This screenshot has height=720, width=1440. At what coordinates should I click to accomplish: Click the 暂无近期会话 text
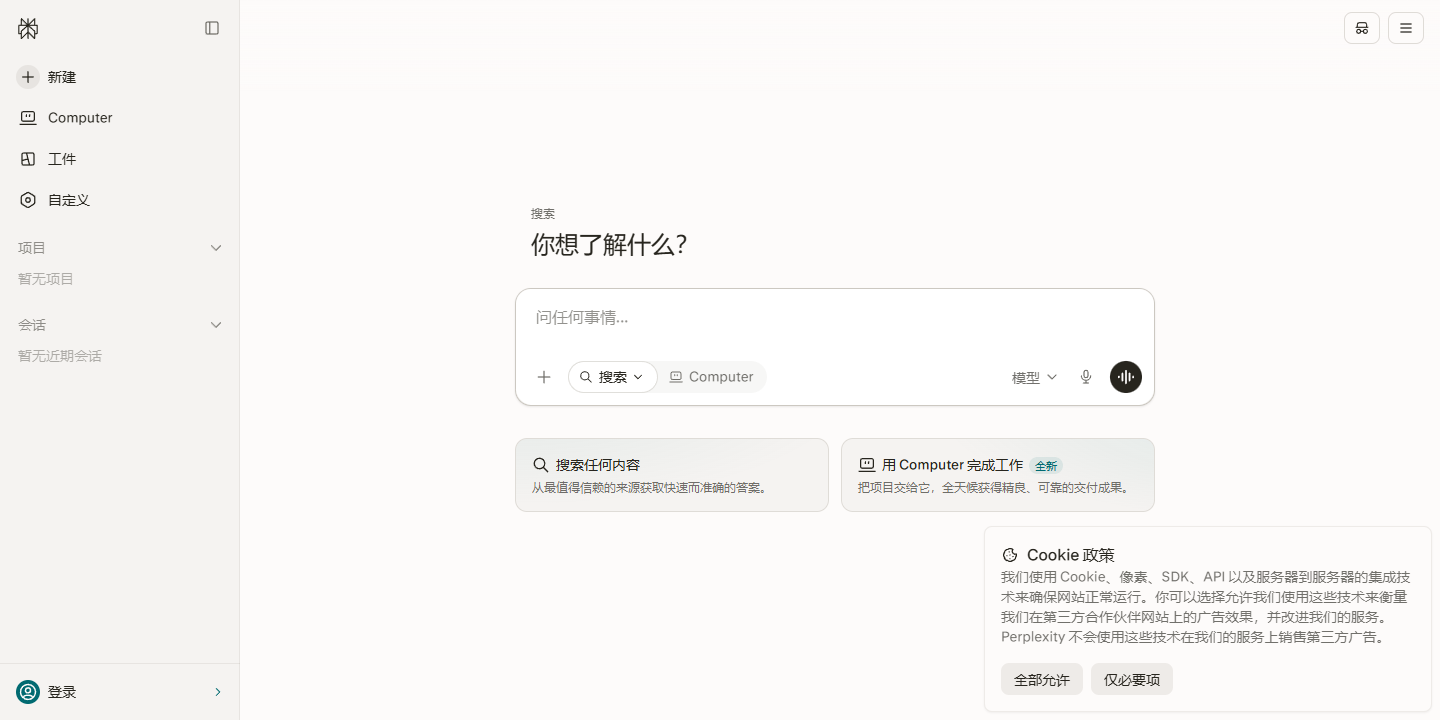coord(60,356)
